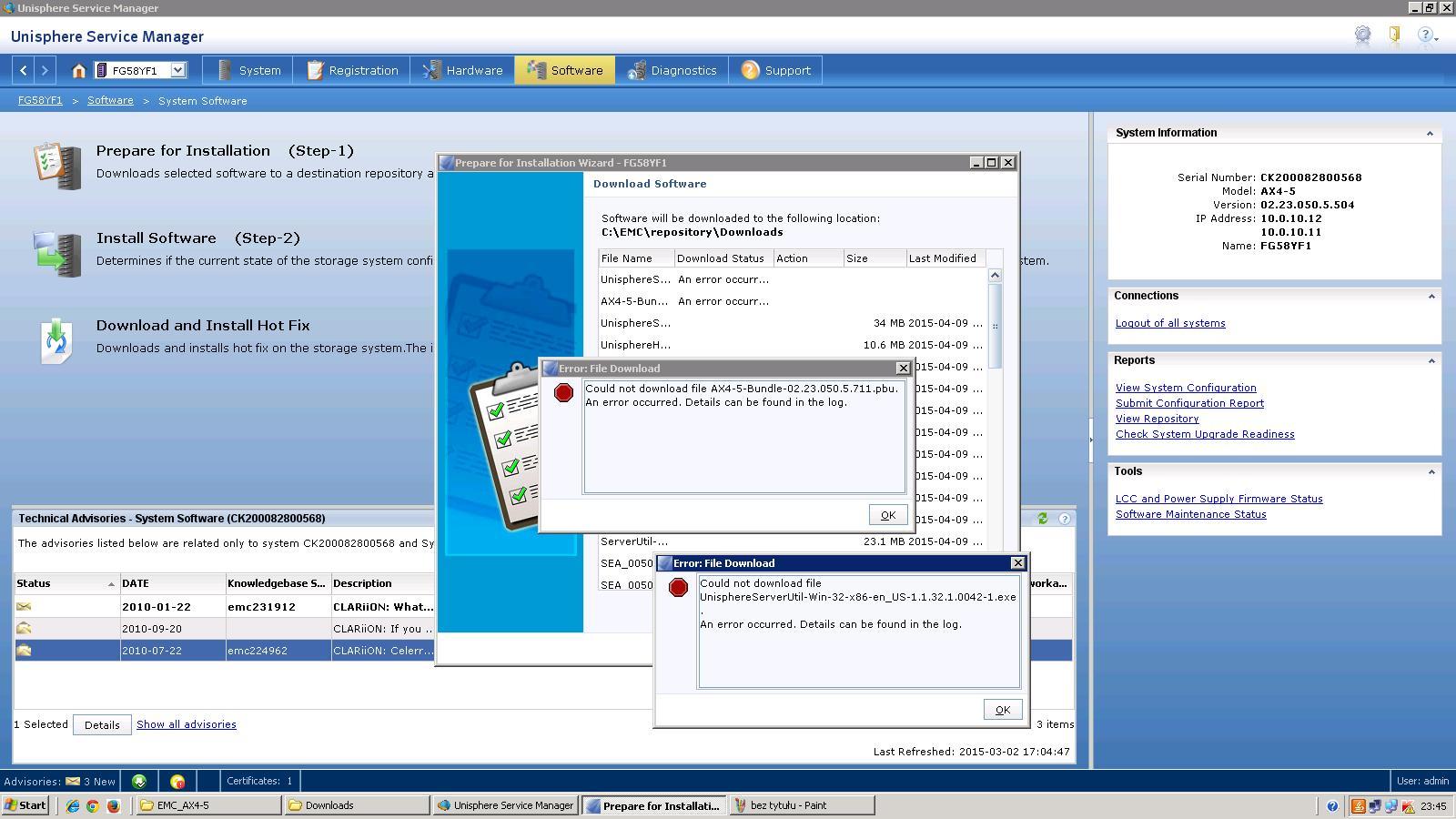The width and height of the screenshot is (1456, 819).
Task: Open Prepare for Installation (Step-1)
Action: [x=225, y=151]
